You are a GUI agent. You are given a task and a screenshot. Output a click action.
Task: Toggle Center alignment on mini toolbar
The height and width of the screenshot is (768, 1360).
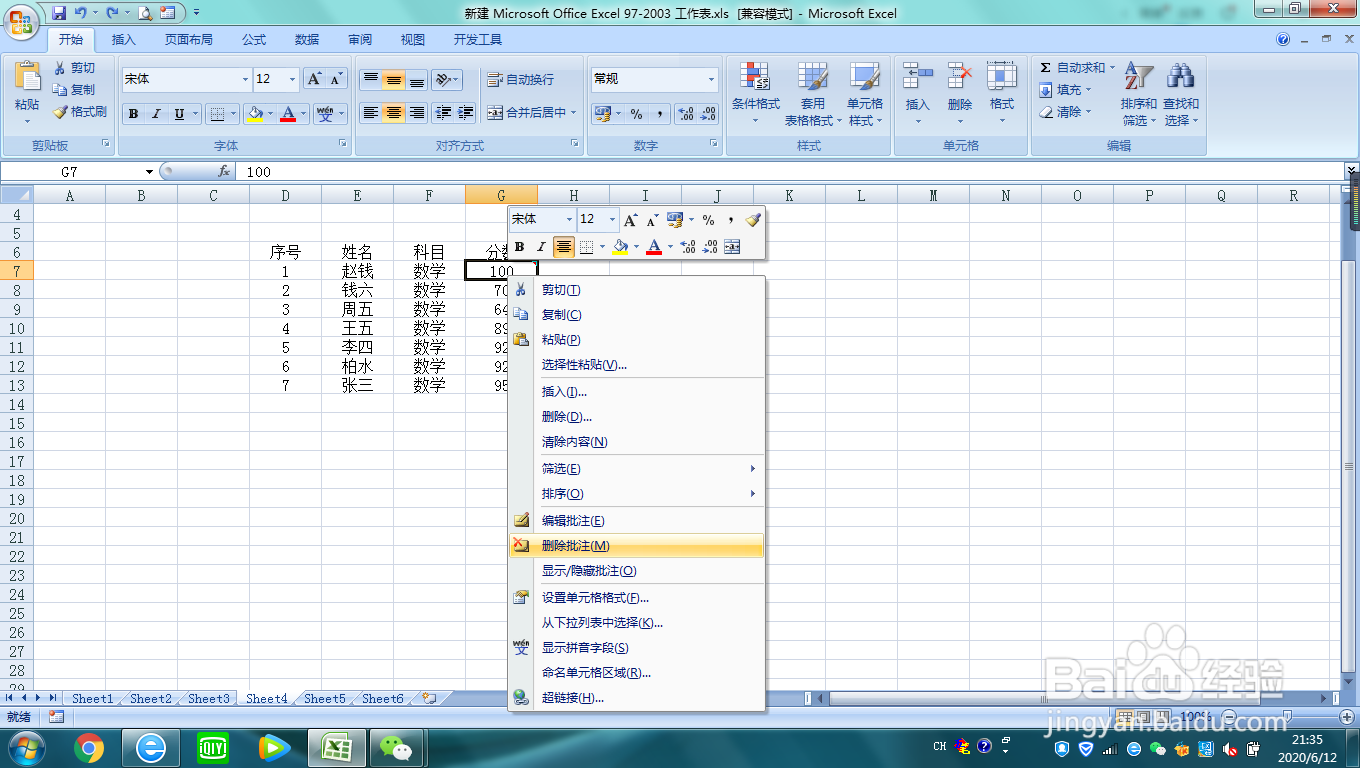click(564, 247)
